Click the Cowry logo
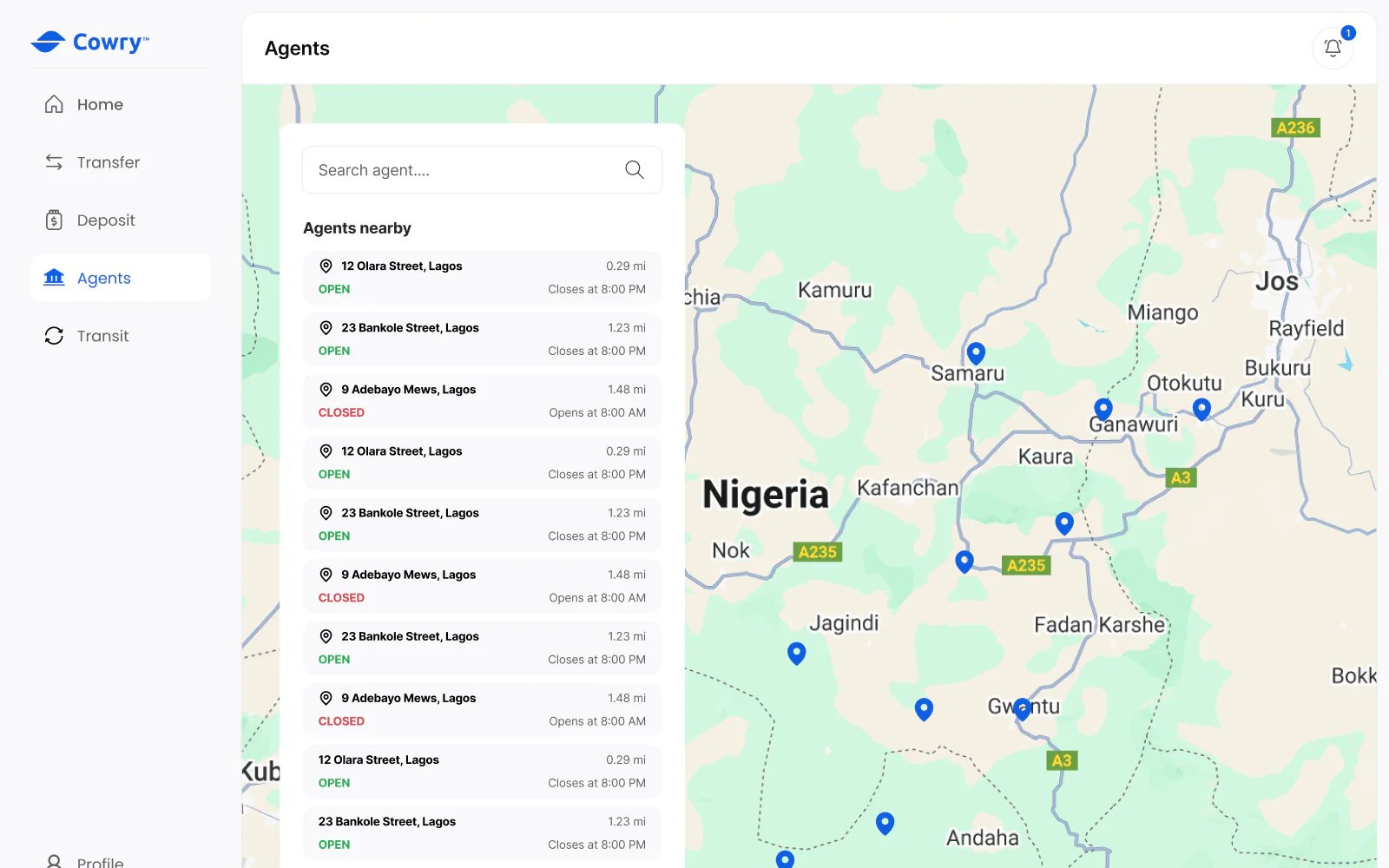The width and height of the screenshot is (1389, 868). pyautogui.click(x=90, y=42)
